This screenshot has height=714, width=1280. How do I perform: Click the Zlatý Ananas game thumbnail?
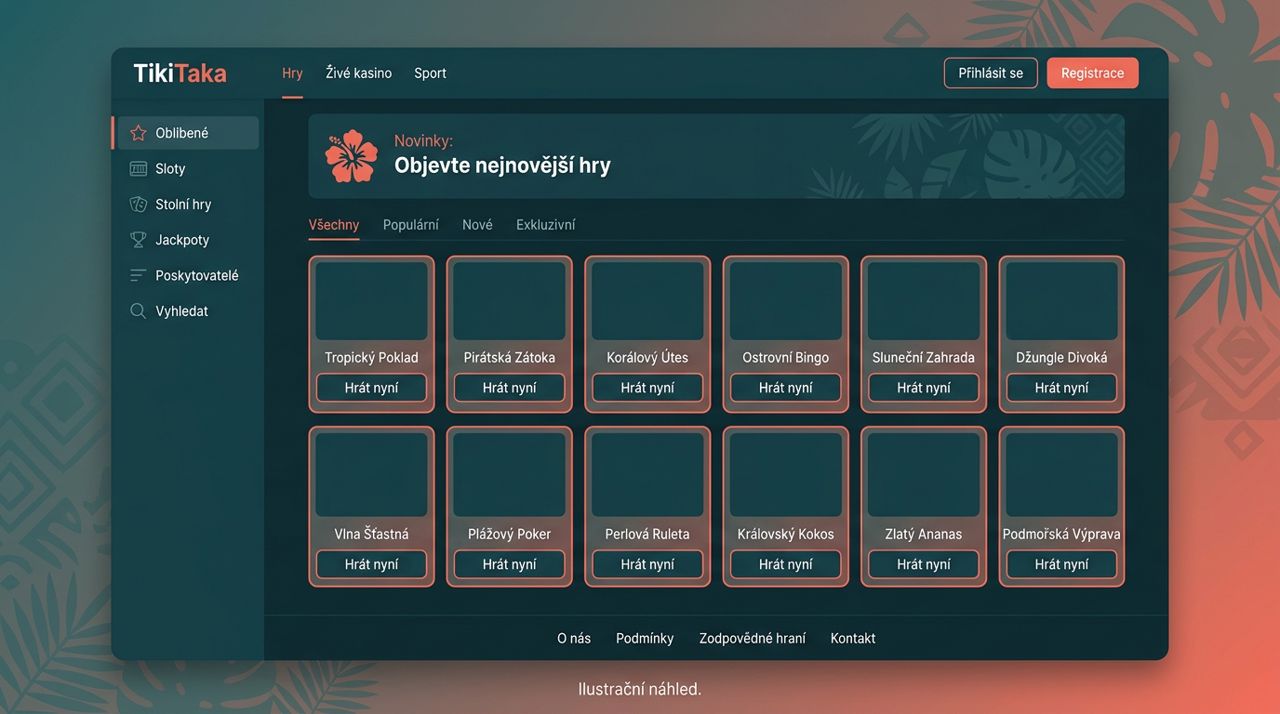click(923, 475)
